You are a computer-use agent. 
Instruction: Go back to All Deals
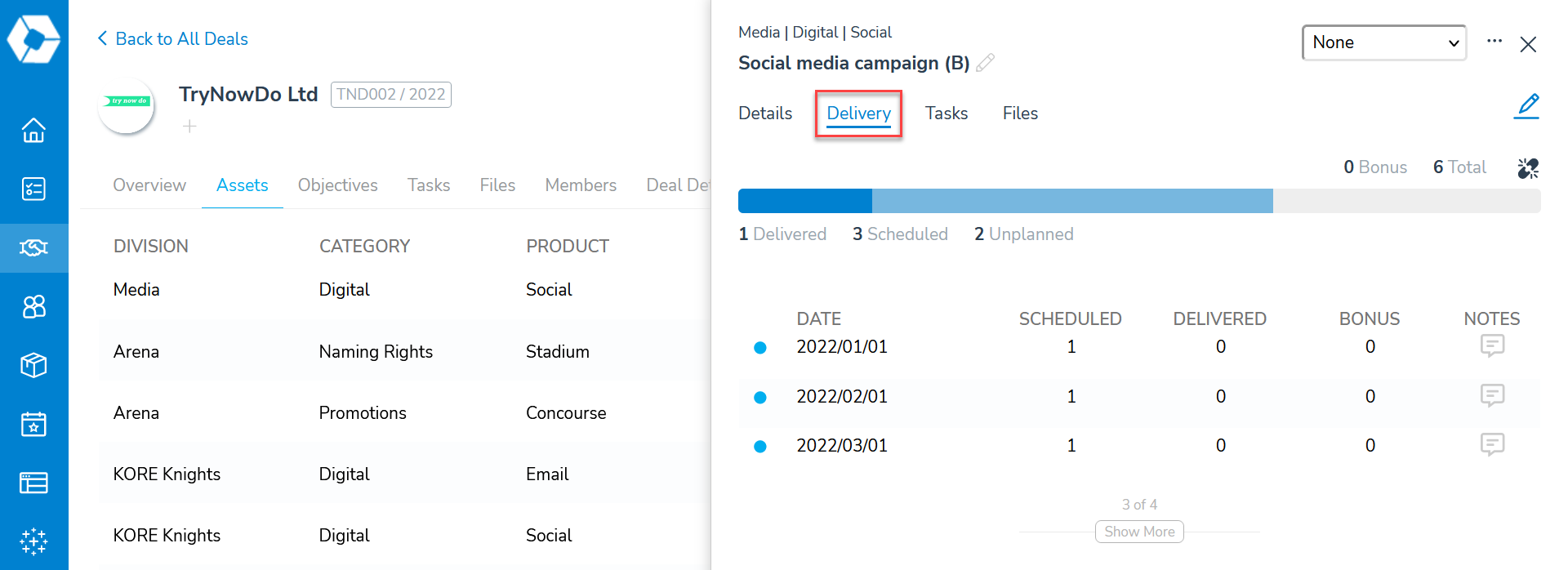[x=173, y=39]
